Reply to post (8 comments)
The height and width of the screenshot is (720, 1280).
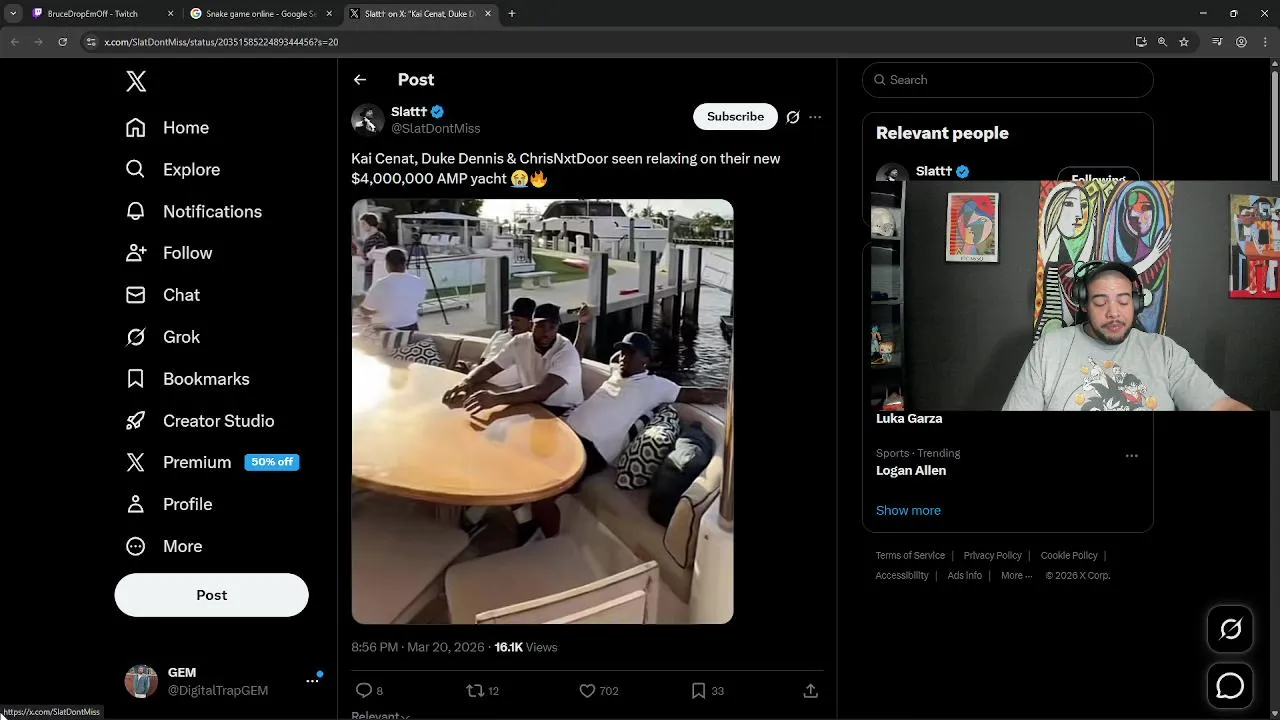pyautogui.click(x=369, y=691)
